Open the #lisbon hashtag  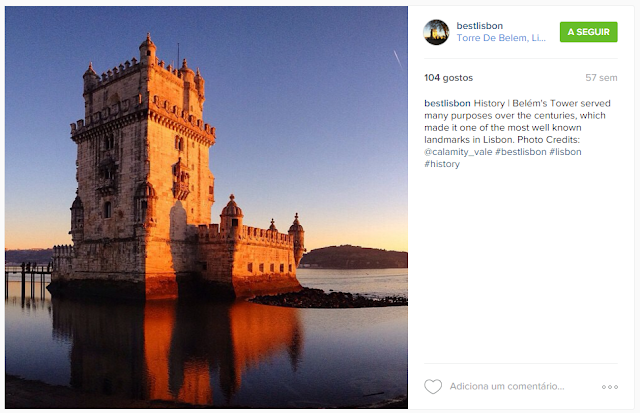click(x=565, y=152)
